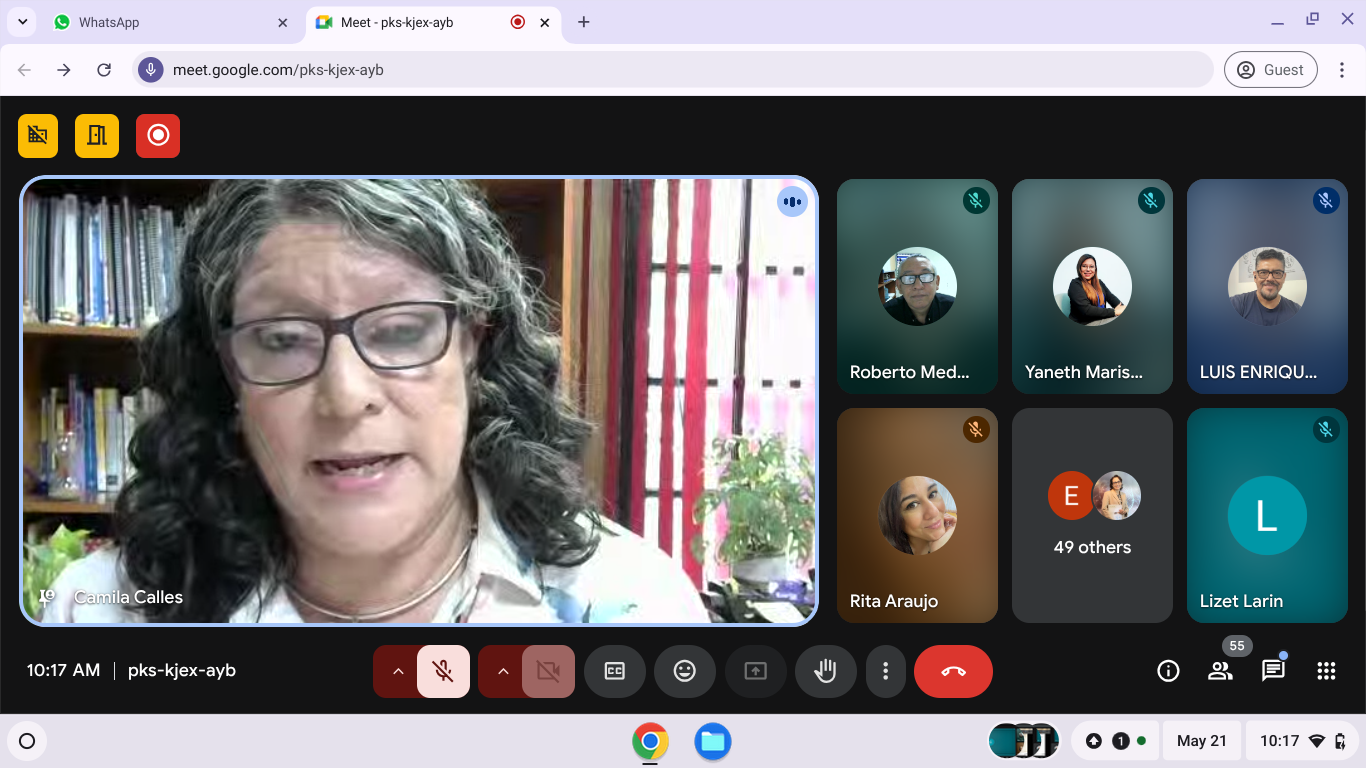Viewport: 1366px width, 768px height.
Task: Turn on closed captions
Action: (614, 671)
